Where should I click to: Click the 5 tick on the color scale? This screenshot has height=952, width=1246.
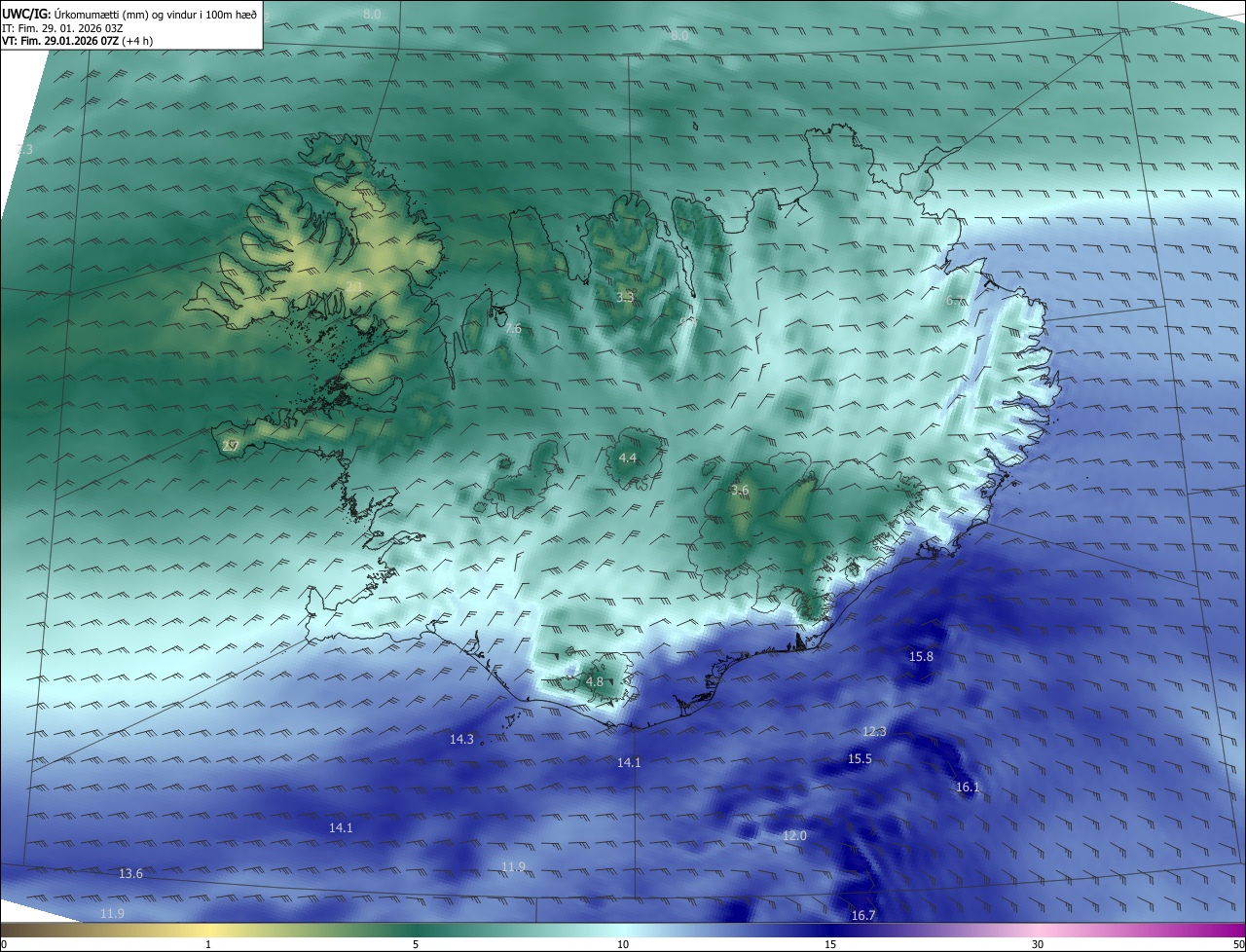click(x=416, y=944)
